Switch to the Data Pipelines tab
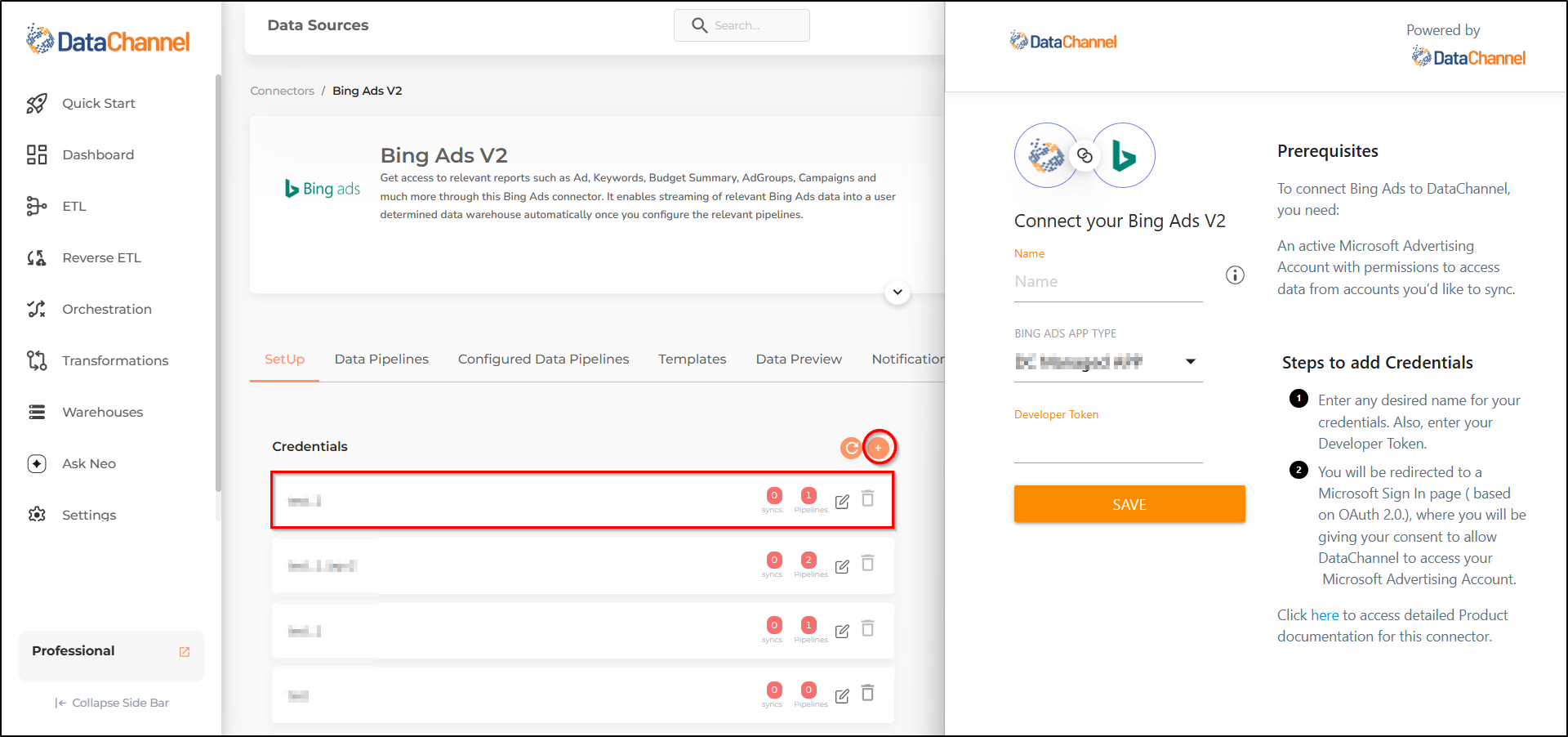Viewport: 1568px width, 737px height. (381, 360)
